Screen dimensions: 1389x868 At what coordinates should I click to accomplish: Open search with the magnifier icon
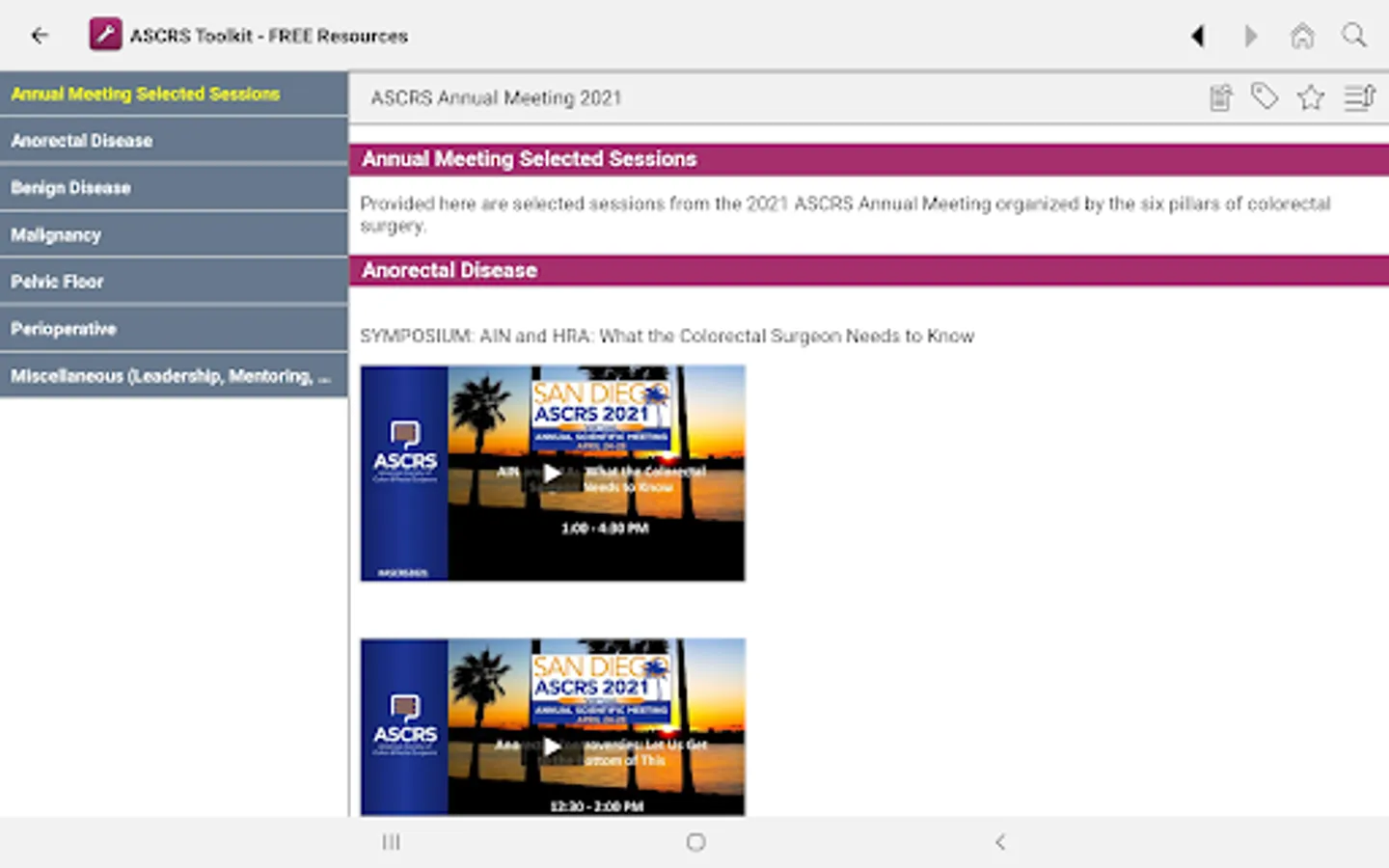1354,36
